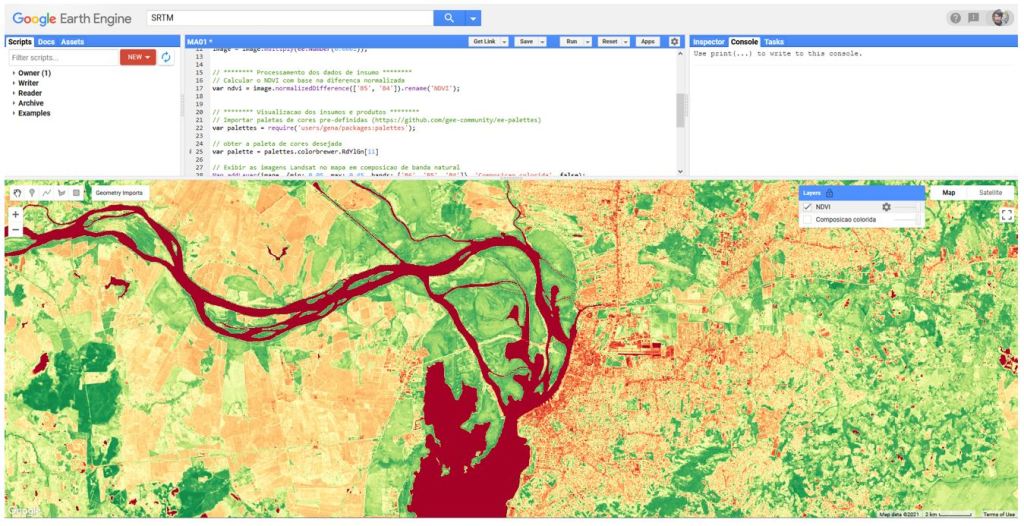
Task: Open the red NEW dropdown button
Action: [x=137, y=58]
